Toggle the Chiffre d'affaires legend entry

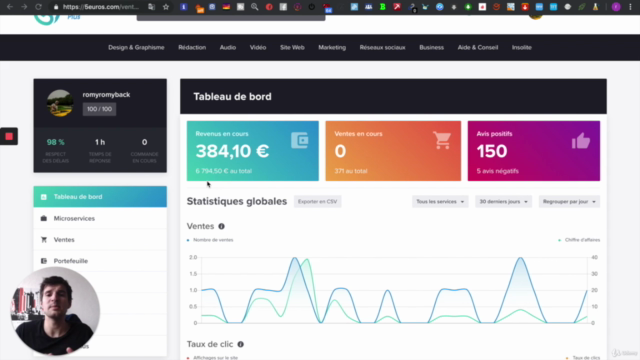point(579,240)
